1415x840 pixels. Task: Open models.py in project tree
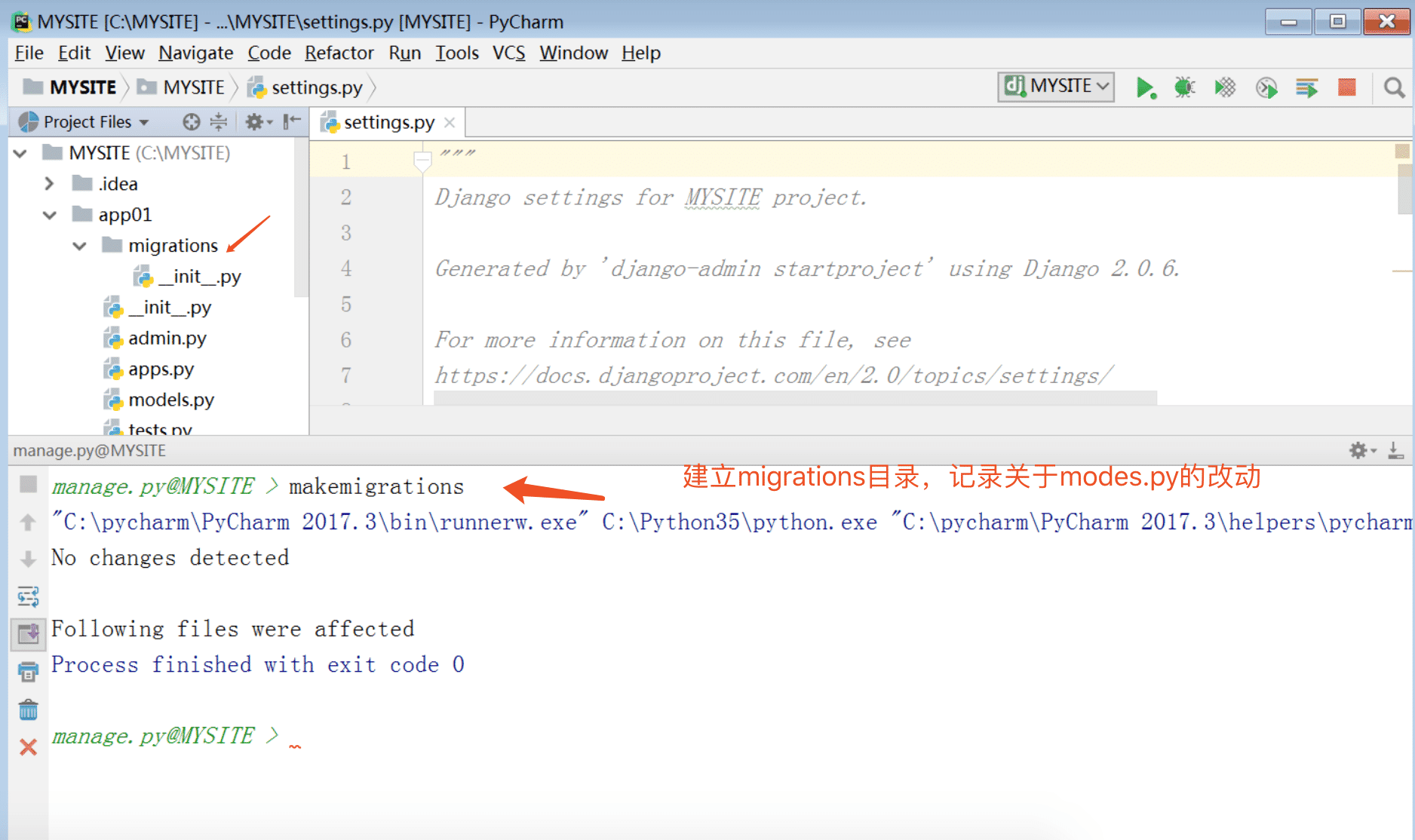pos(170,400)
